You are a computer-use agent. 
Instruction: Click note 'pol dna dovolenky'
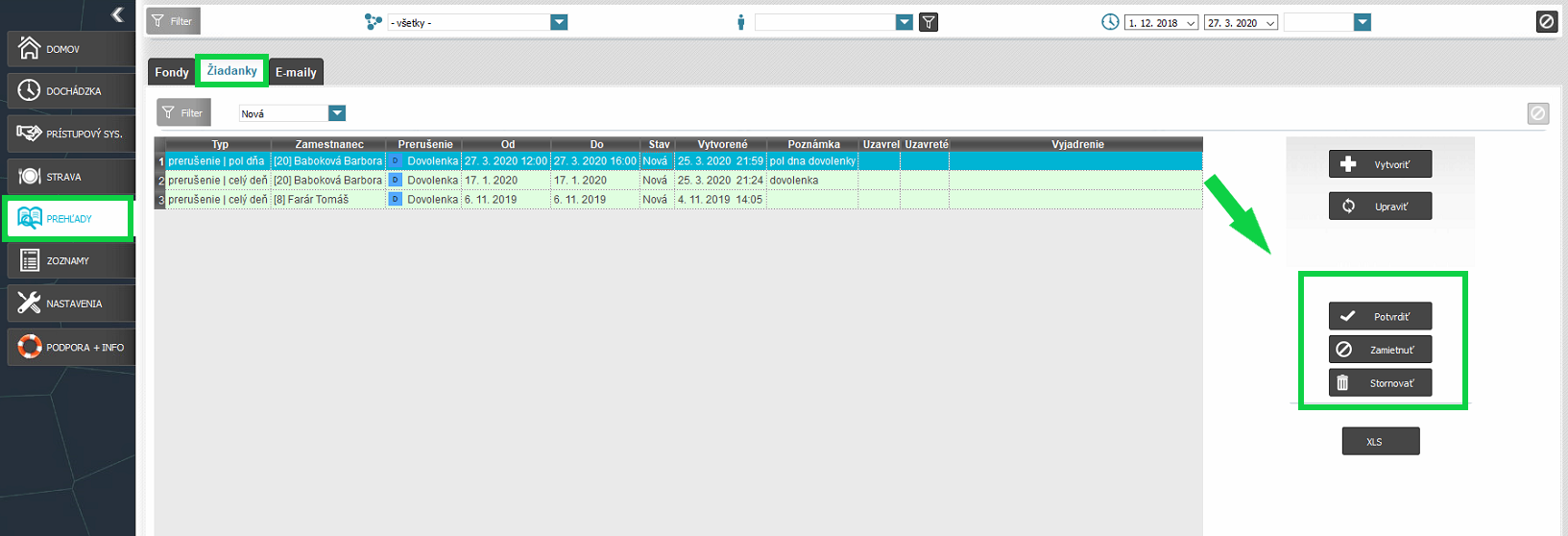[812, 161]
